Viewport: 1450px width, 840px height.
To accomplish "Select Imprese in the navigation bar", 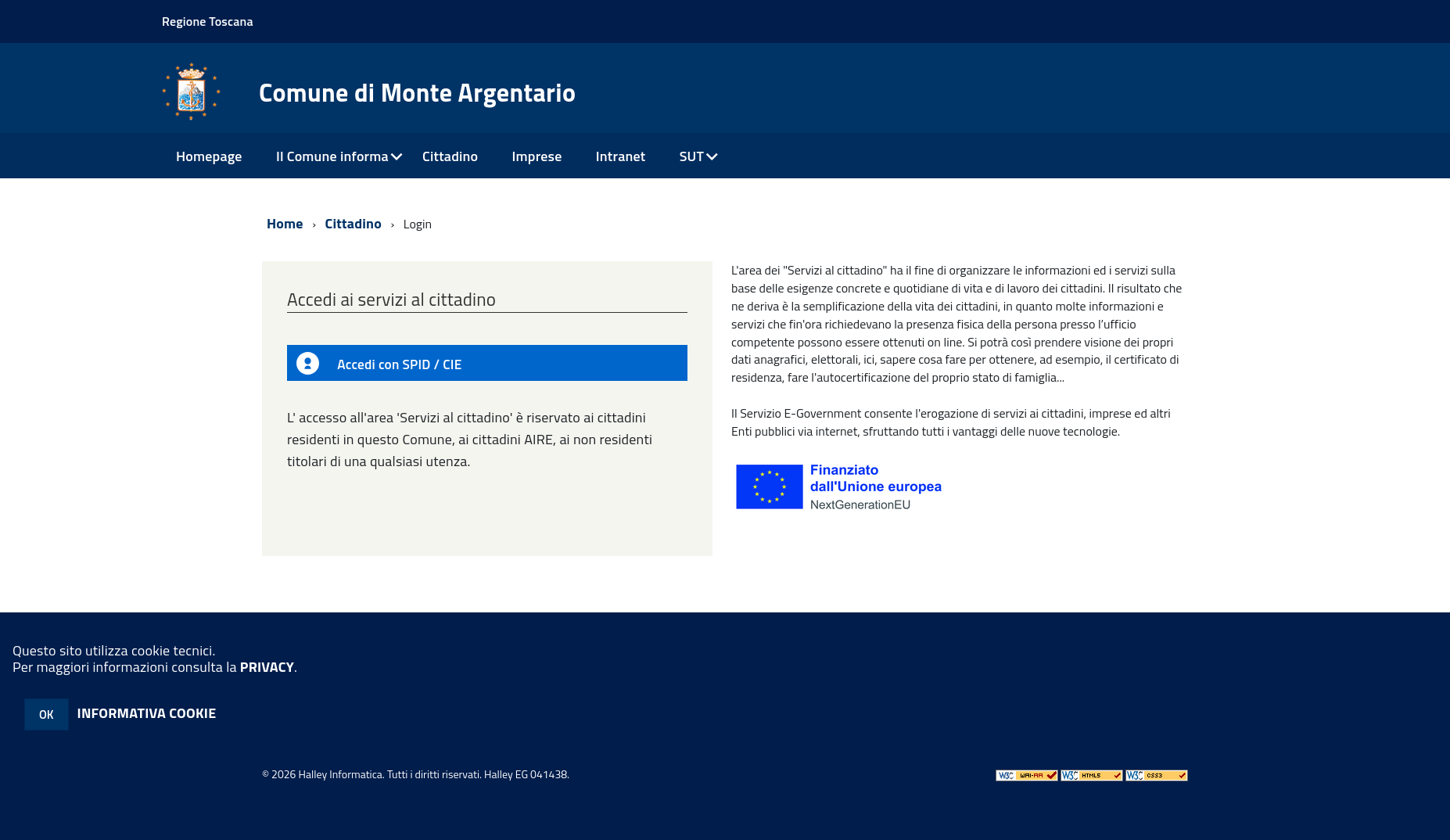I will pos(537,156).
